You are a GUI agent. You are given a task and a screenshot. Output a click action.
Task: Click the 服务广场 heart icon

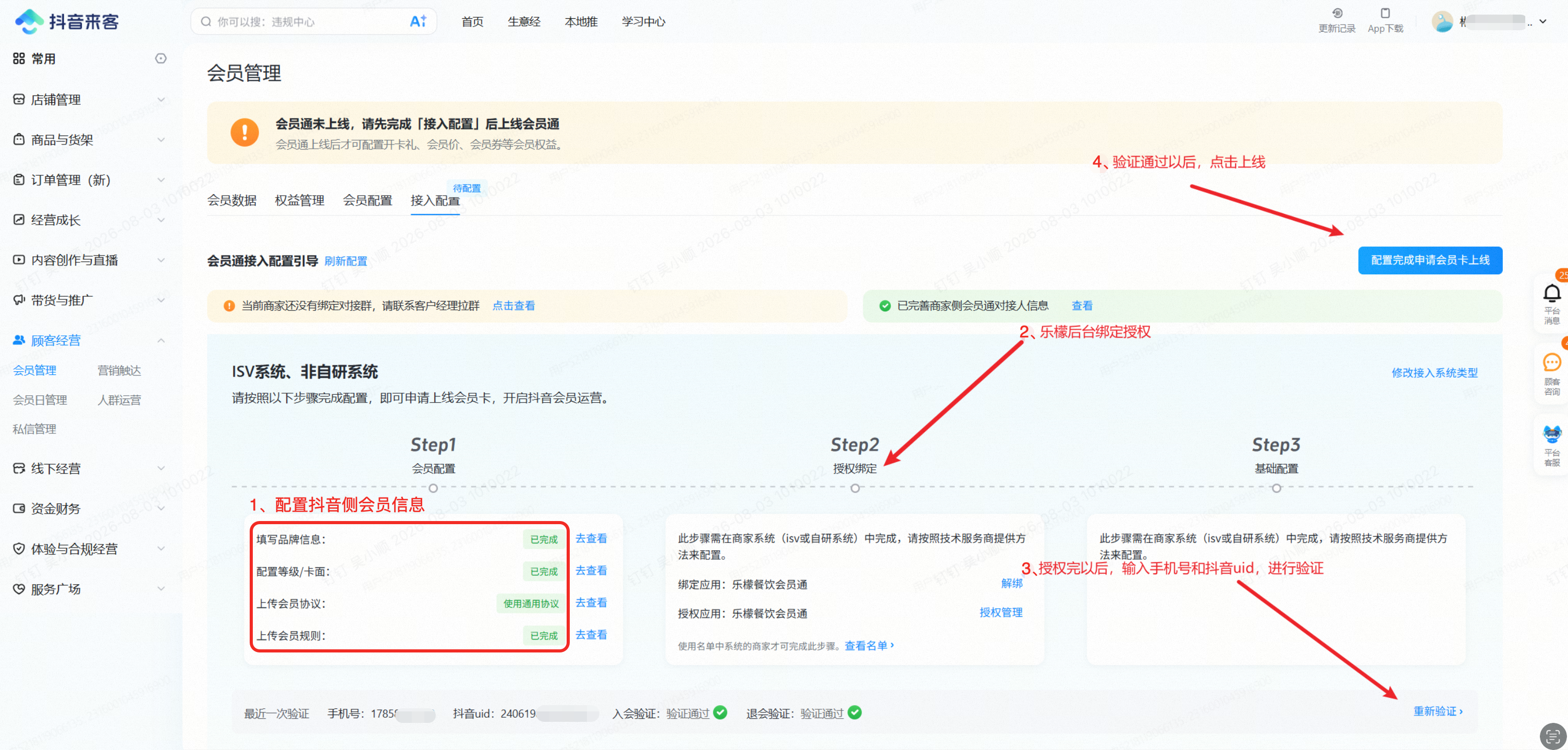19,589
